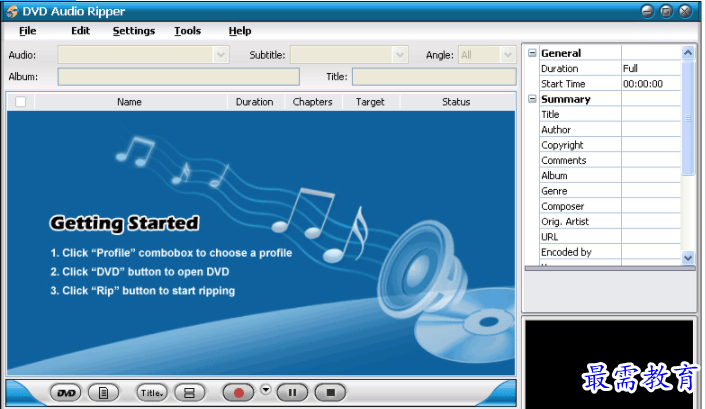Collapse the General properties section
Viewport: 706px width, 409px height.
[x=532, y=53]
